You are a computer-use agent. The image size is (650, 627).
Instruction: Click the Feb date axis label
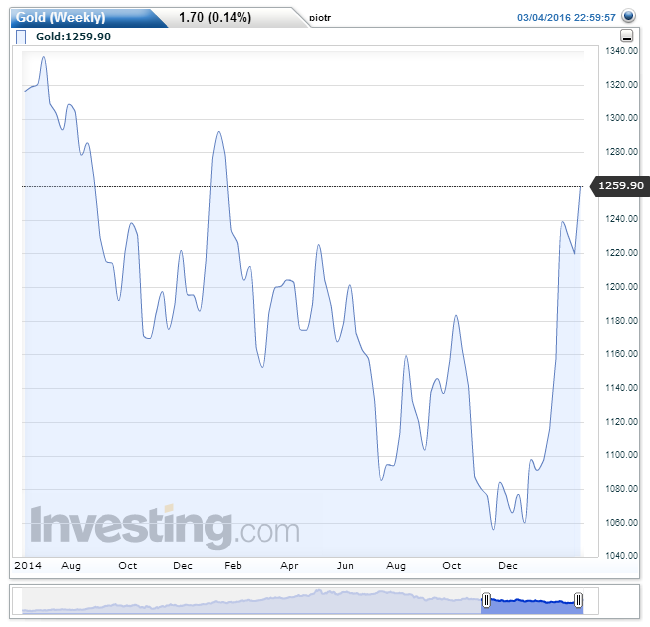point(233,566)
